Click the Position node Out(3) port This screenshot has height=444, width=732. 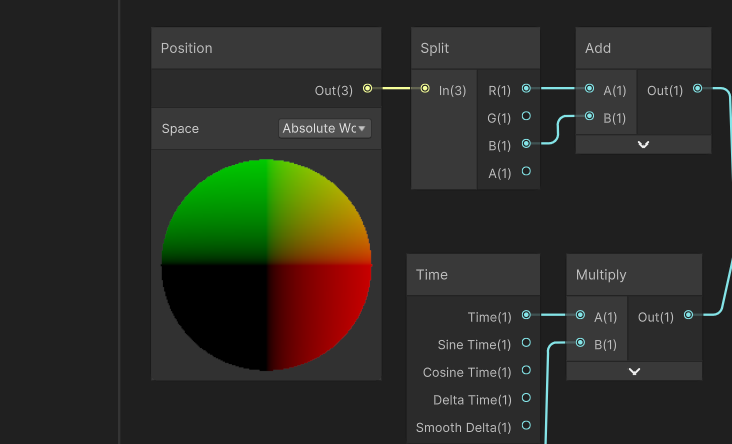click(367, 89)
